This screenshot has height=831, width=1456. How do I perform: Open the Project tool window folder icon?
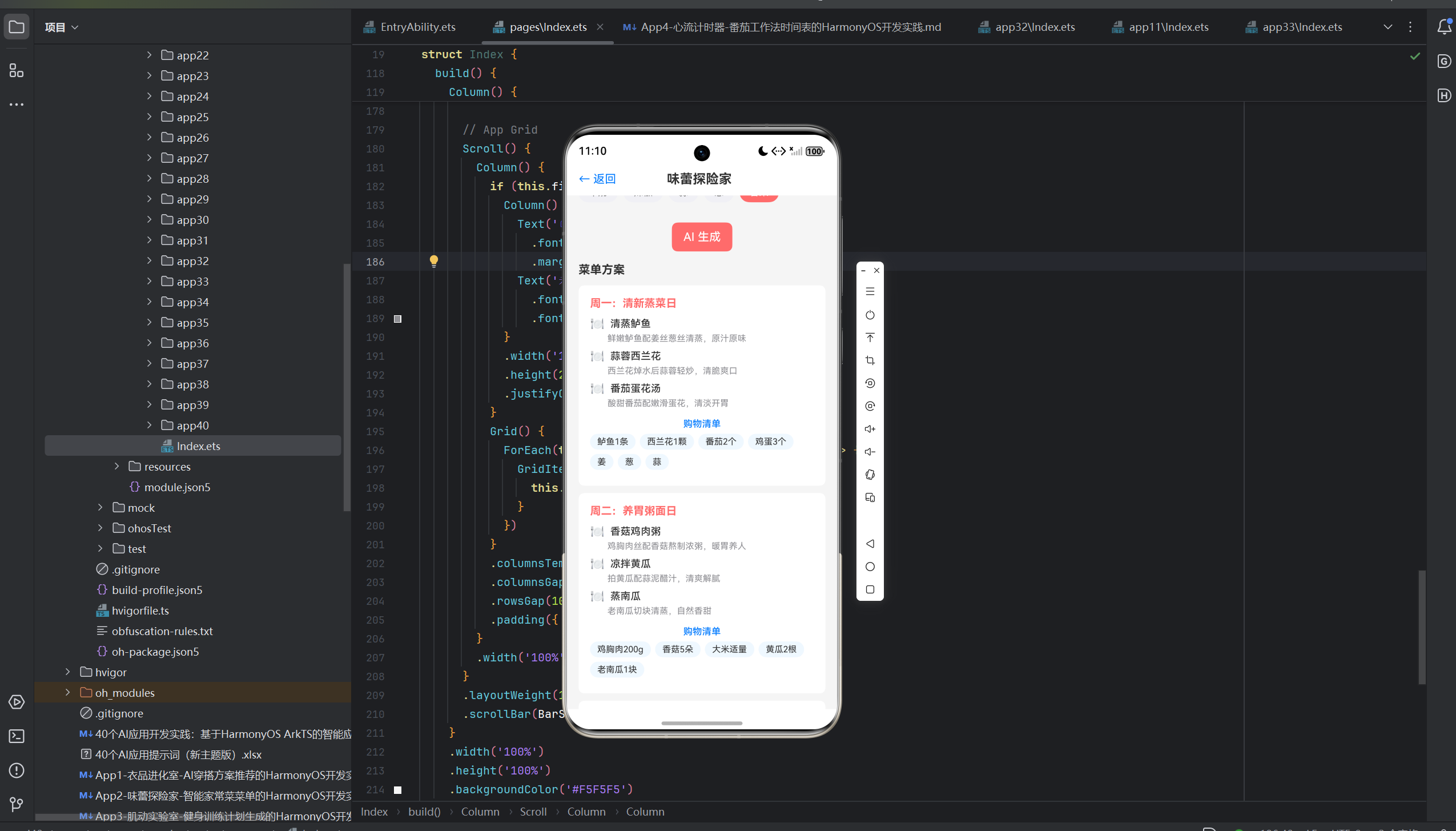tap(17, 27)
